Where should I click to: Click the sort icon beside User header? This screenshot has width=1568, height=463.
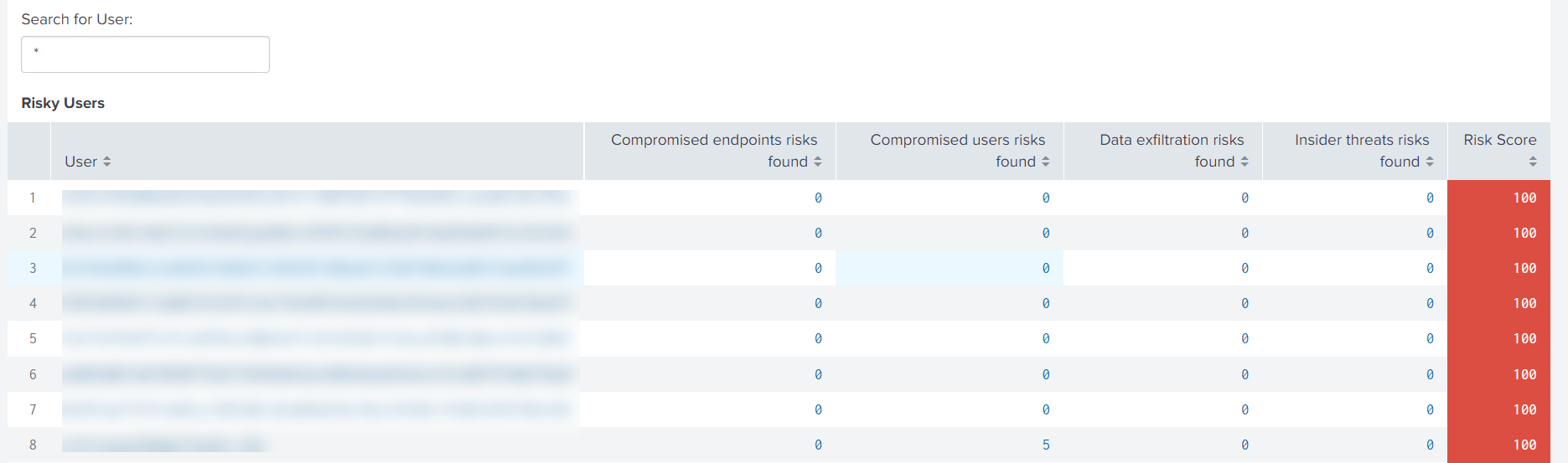coord(106,162)
